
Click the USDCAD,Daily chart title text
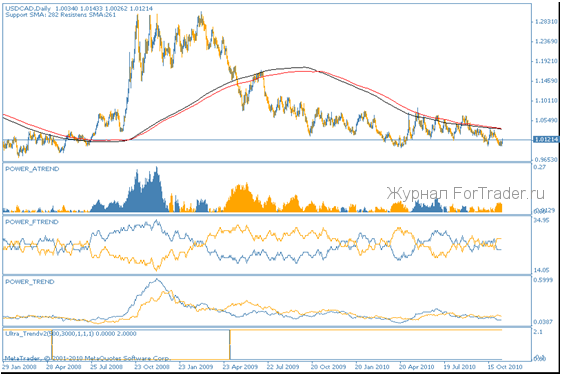click(x=28, y=9)
